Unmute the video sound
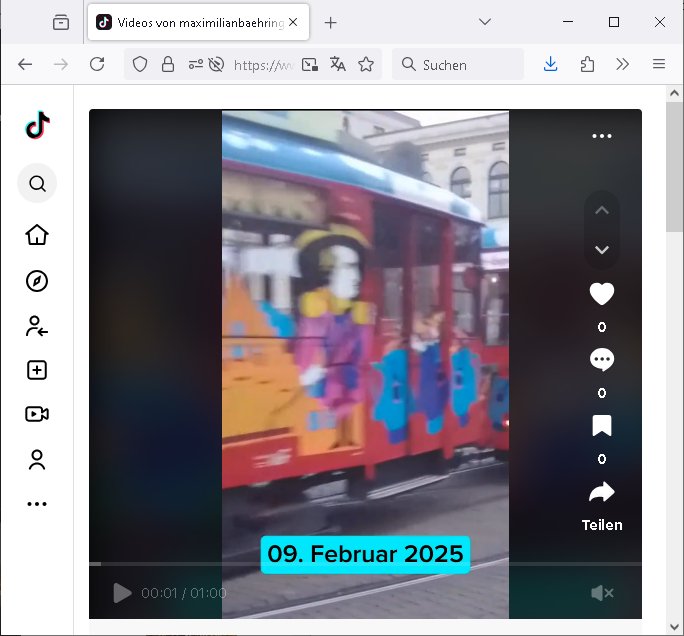 coord(601,593)
